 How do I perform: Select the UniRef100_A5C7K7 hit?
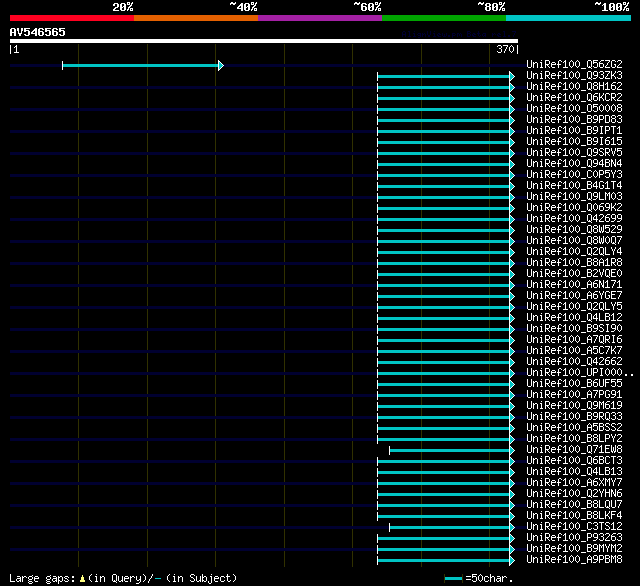[574, 351]
